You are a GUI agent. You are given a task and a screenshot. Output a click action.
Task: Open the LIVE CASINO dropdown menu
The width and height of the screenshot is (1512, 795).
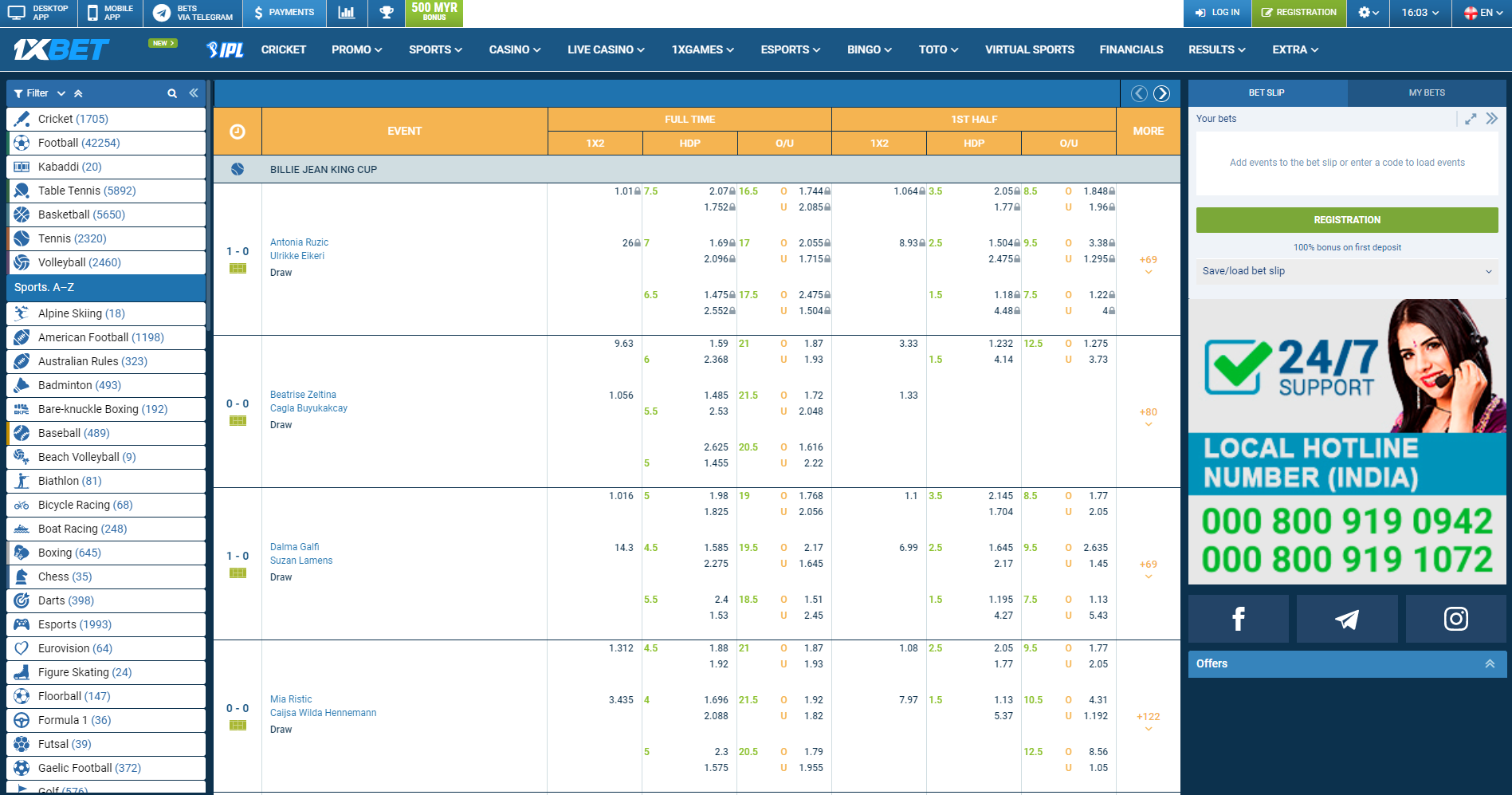click(606, 49)
